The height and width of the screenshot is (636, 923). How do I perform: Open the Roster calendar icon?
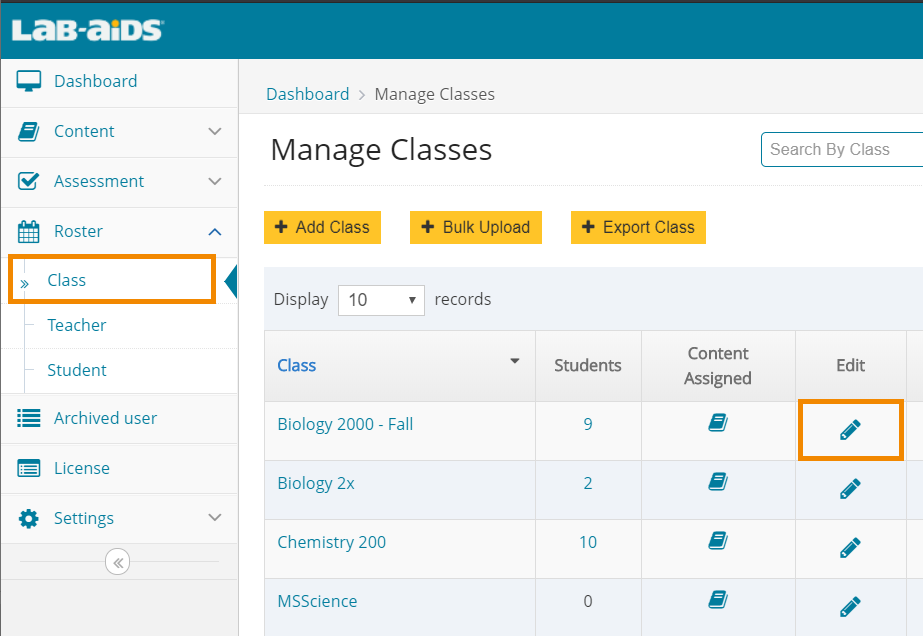click(x=28, y=231)
